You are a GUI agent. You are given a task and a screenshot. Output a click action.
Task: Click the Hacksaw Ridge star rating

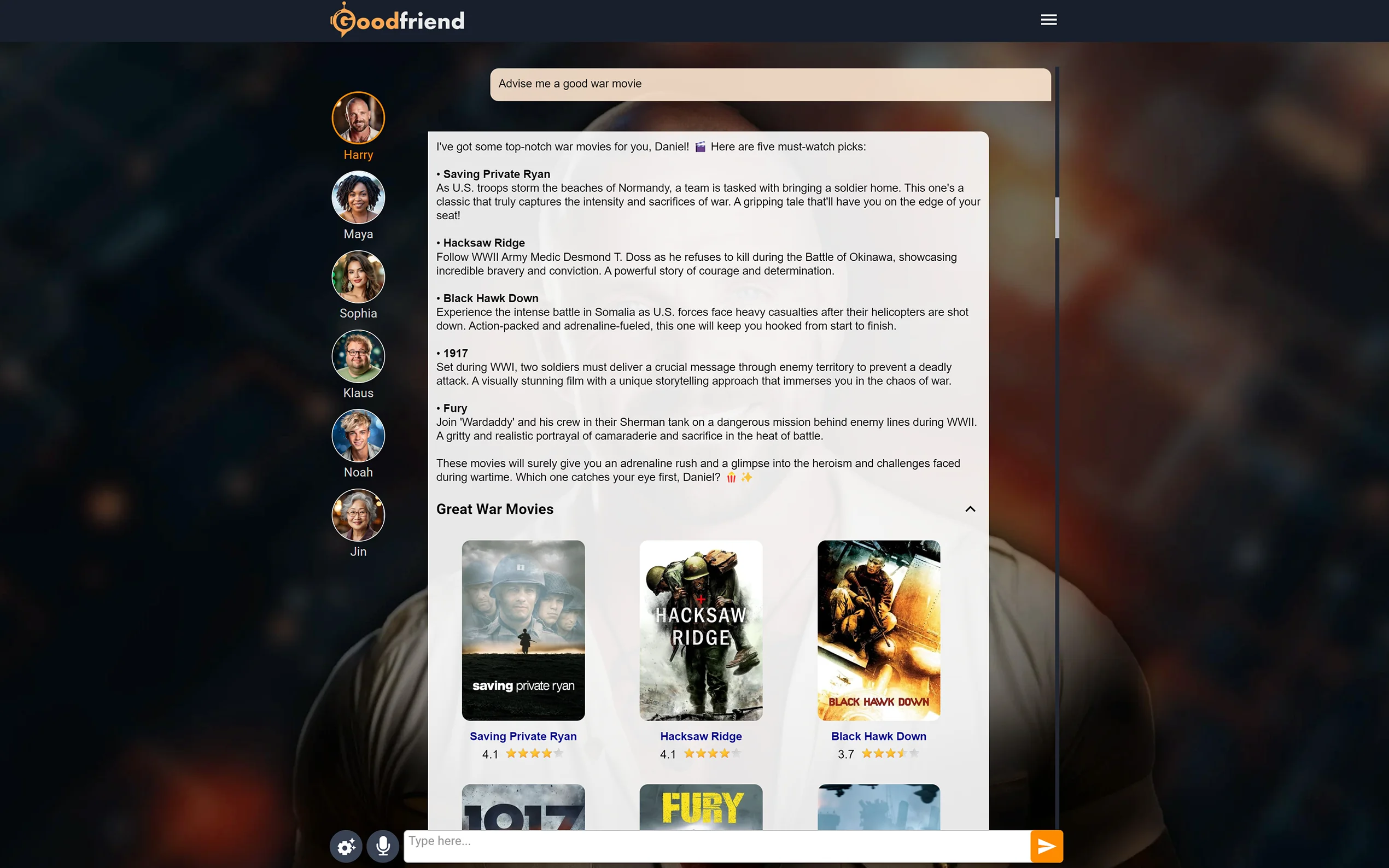[x=712, y=754]
